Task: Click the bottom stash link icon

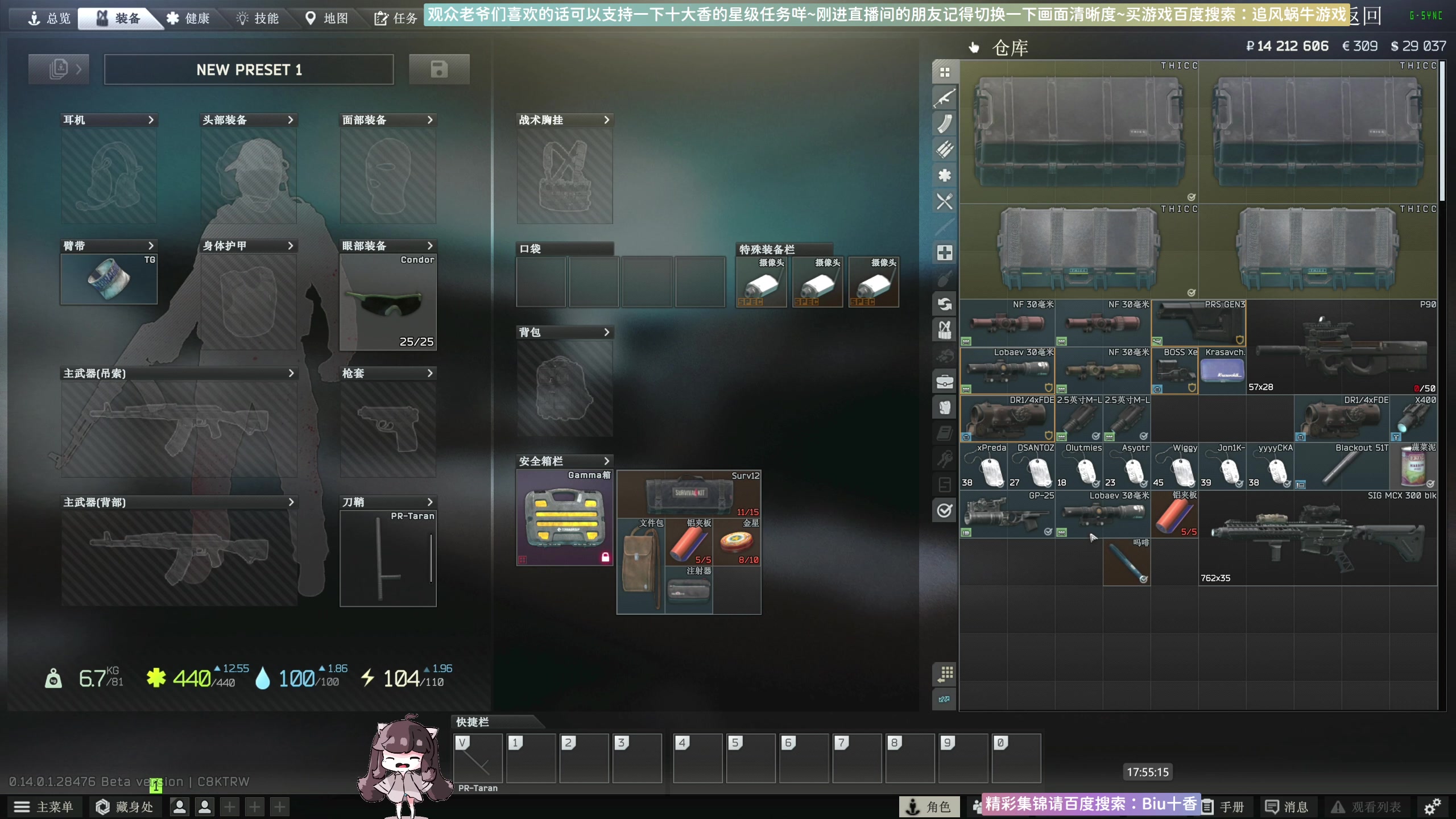Action: tap(945, 699)
